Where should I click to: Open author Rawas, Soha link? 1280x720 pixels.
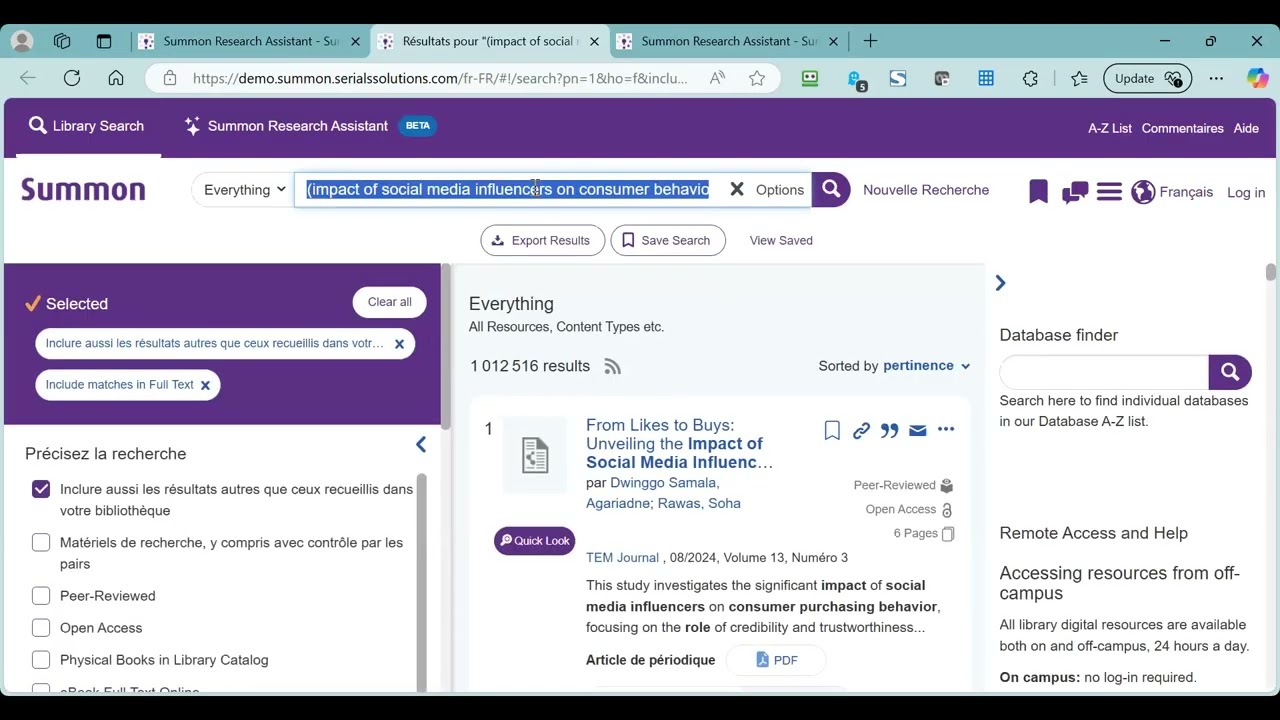pyautogui.click(x=699, y=503)
